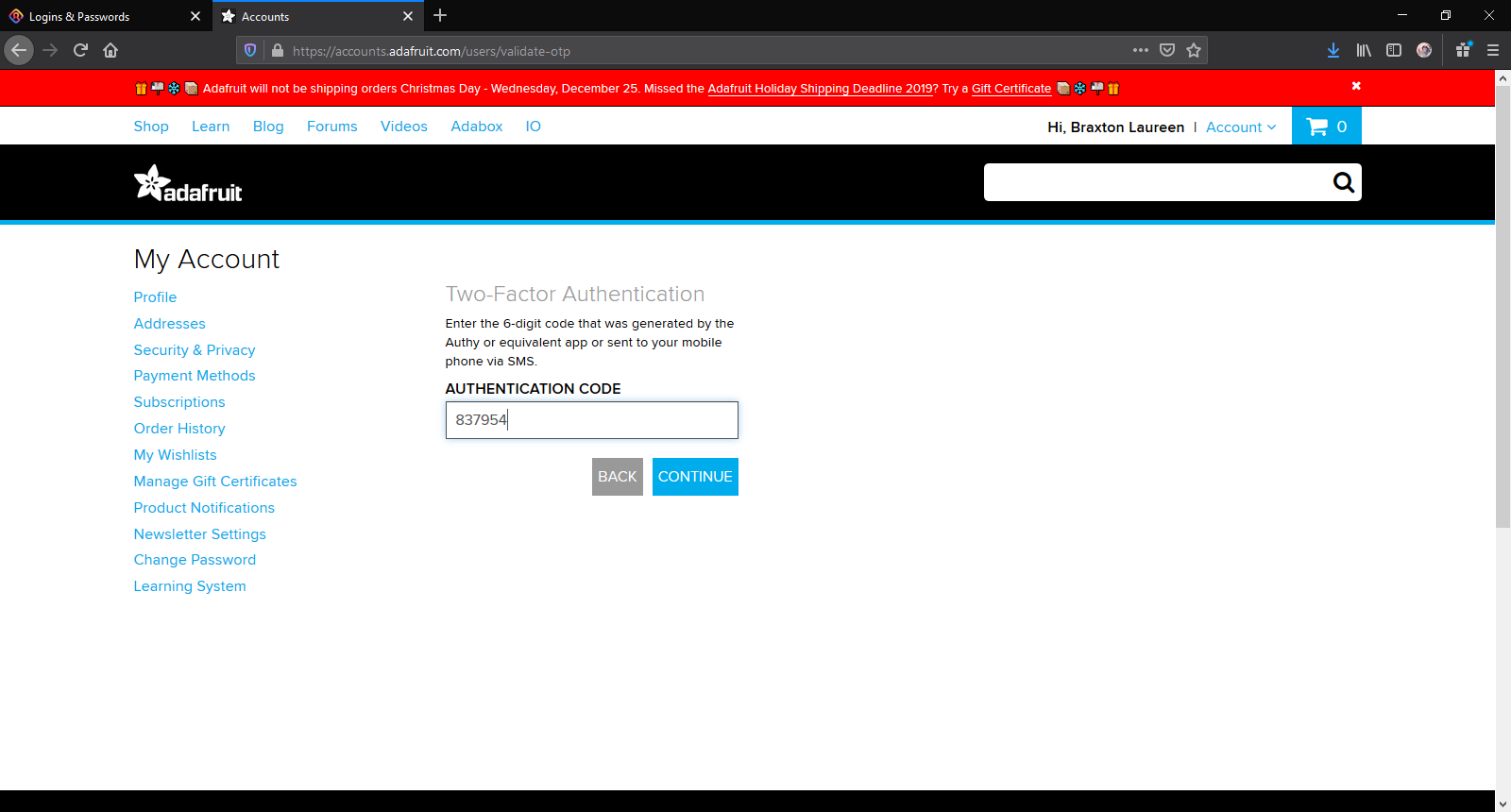This screenshot has width=1511, height=812.
Task: Expand the Account dropdown menu
Action: (x=1241, y=127)
